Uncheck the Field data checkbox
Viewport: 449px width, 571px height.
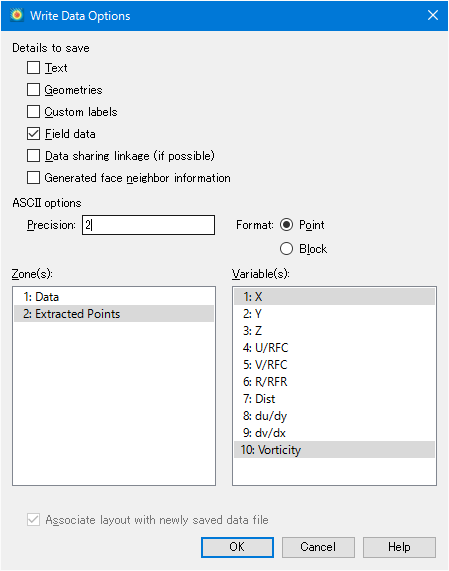coord(34,134)
